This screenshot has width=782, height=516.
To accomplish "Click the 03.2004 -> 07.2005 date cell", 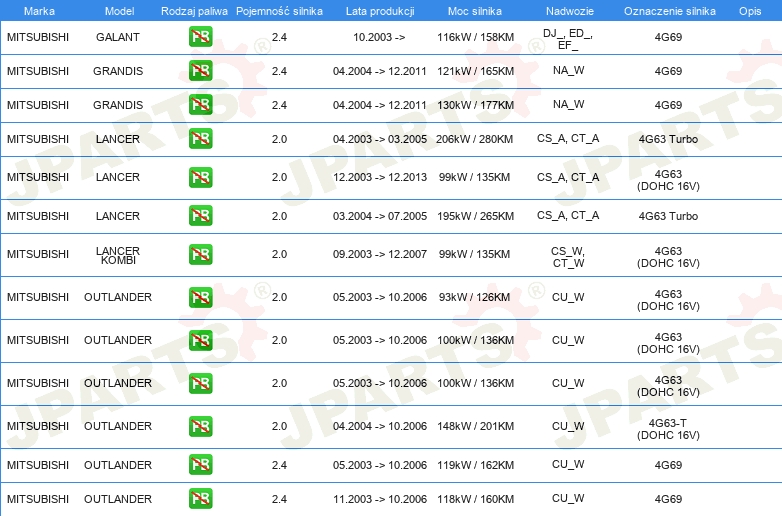I will click(x=380, y=216).
